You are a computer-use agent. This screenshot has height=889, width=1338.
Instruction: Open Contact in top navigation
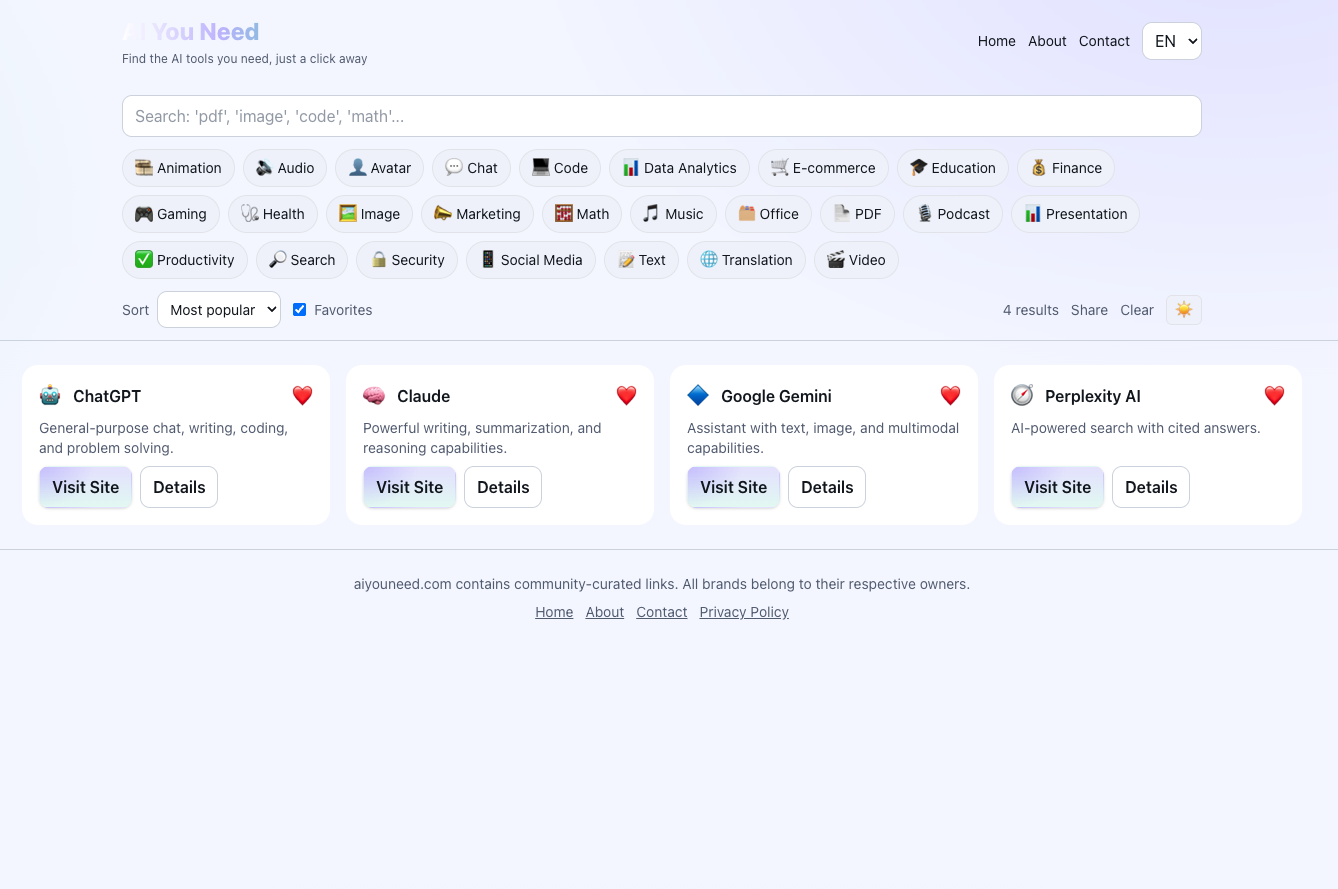(1104, 41)
